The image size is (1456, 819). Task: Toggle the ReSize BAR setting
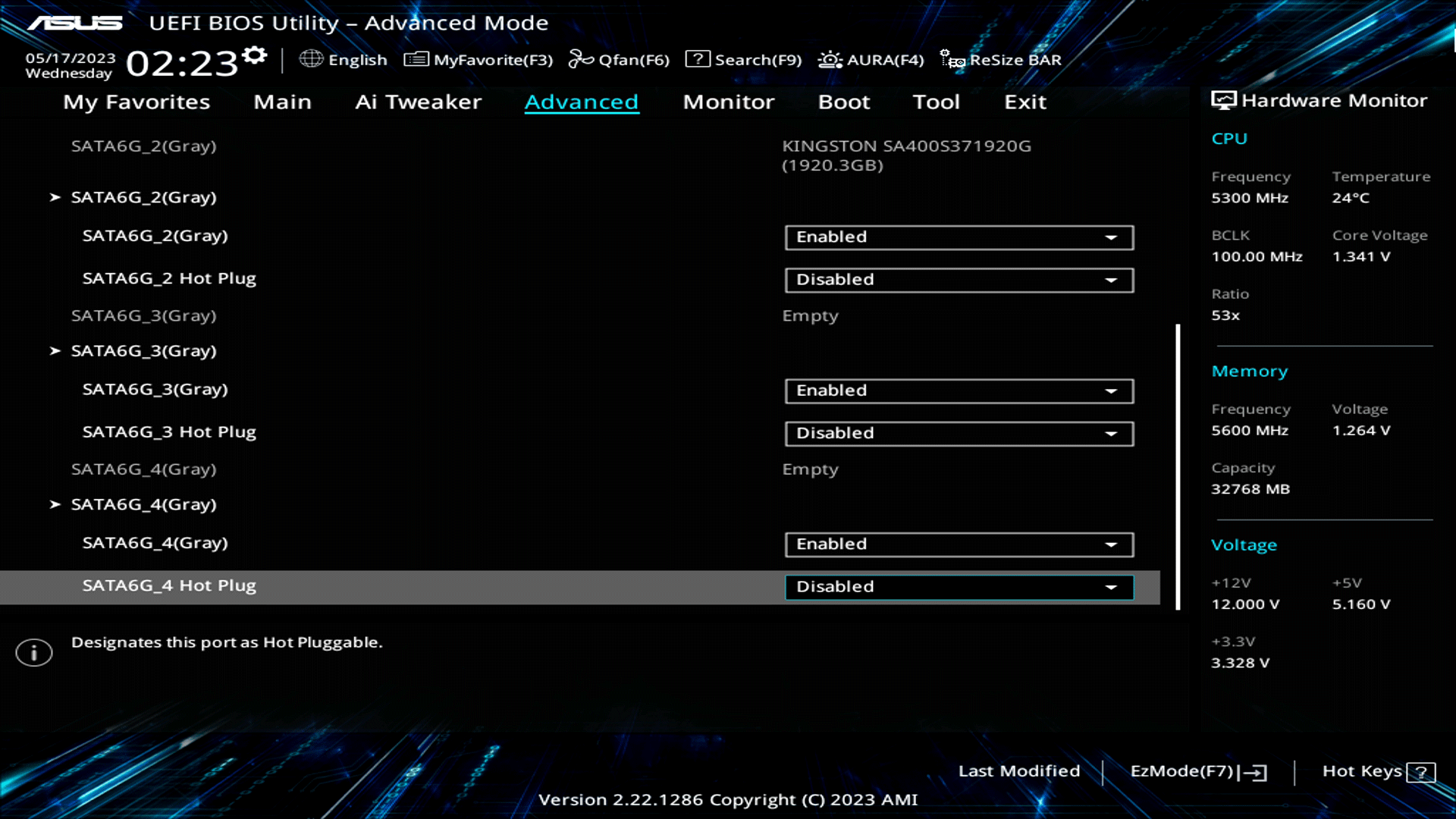(1003, 59)
